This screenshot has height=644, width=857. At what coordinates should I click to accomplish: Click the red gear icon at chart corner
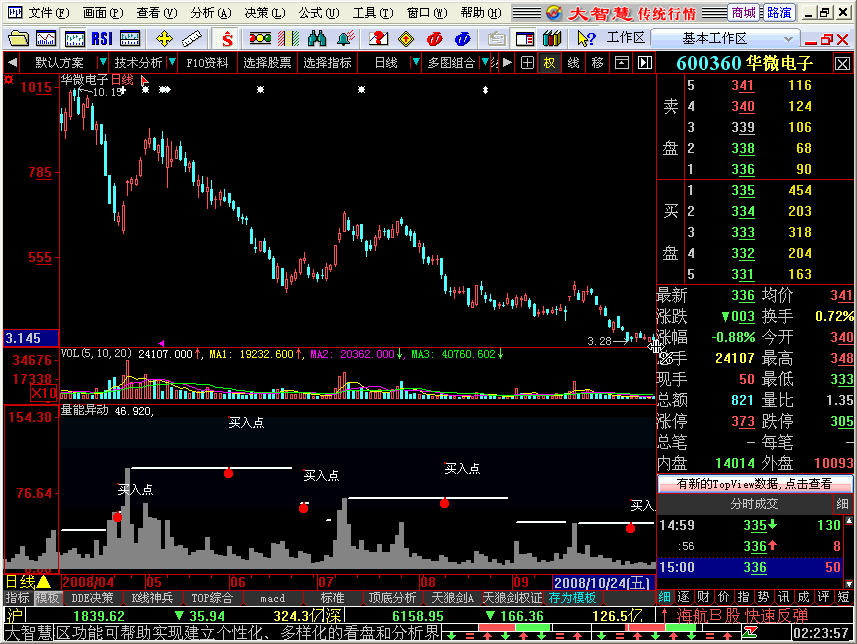pyautogui.click(x=8, y=80)
